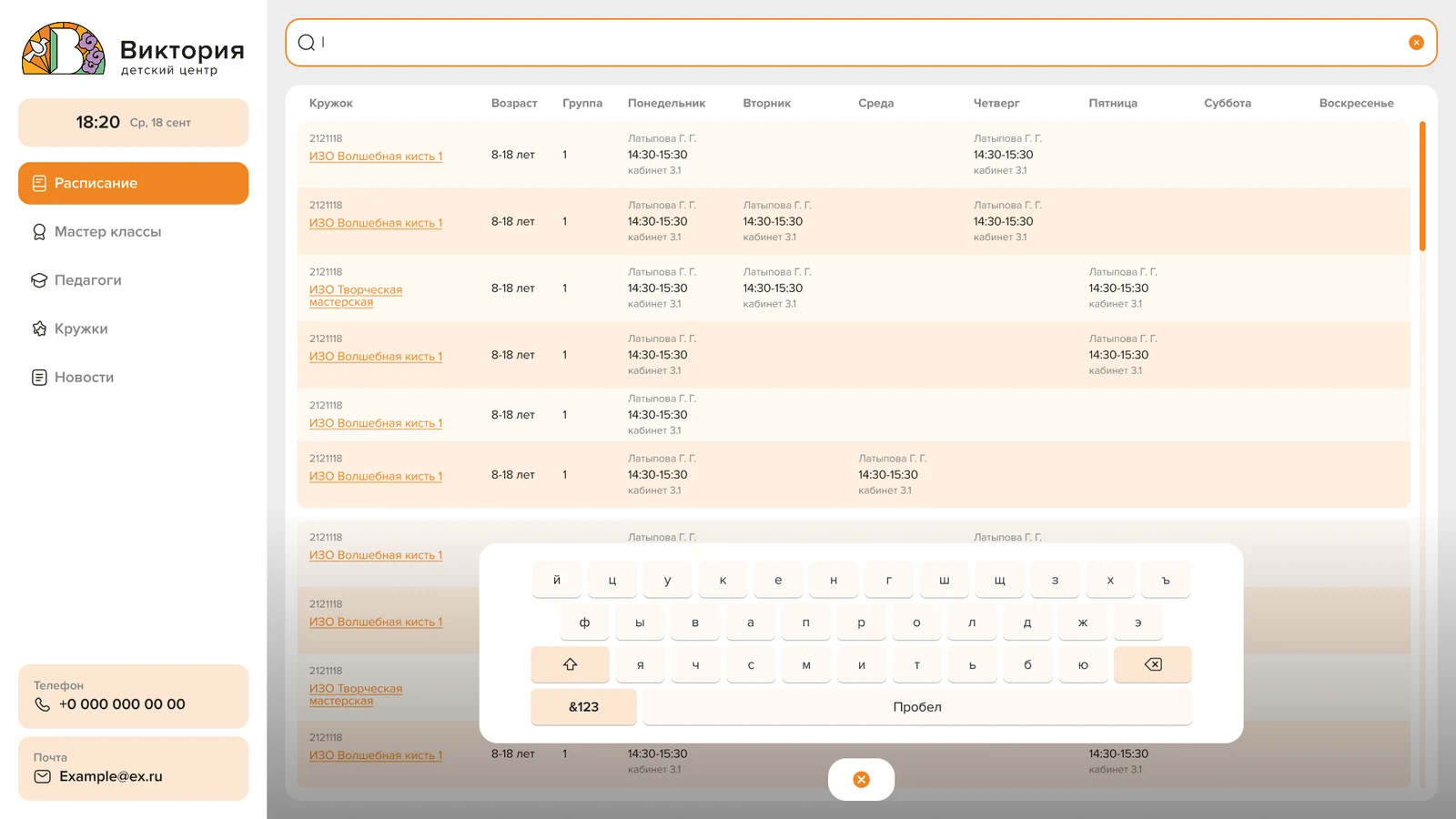
Task: Open ИЗО Волшебная кисть 1 link in first row
Action: tap(376, 157)
